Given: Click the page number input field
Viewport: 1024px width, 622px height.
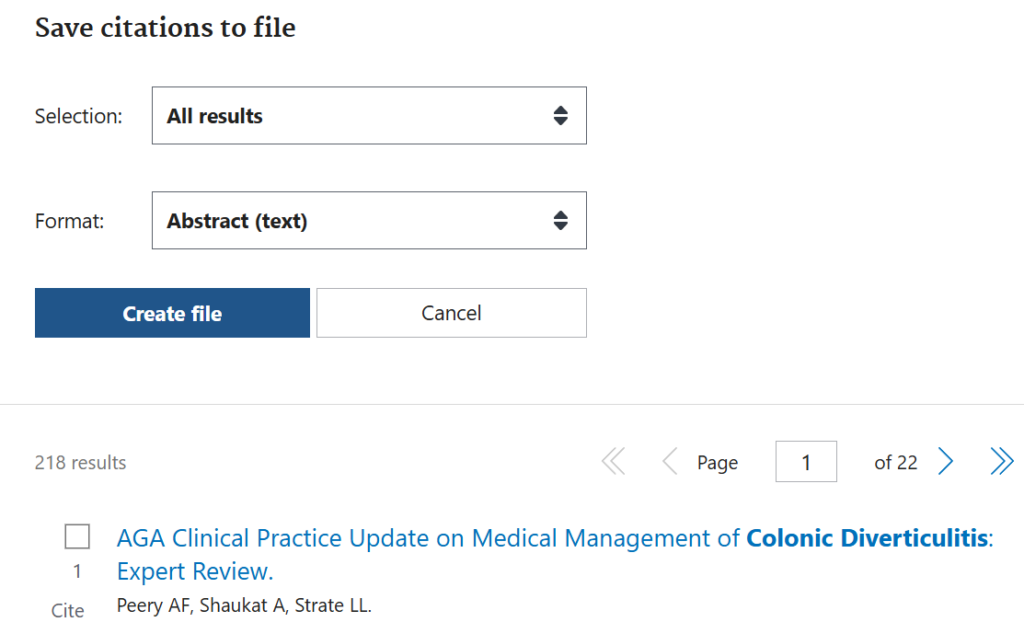Looking at the screenshot, I should tap(806, 462).
